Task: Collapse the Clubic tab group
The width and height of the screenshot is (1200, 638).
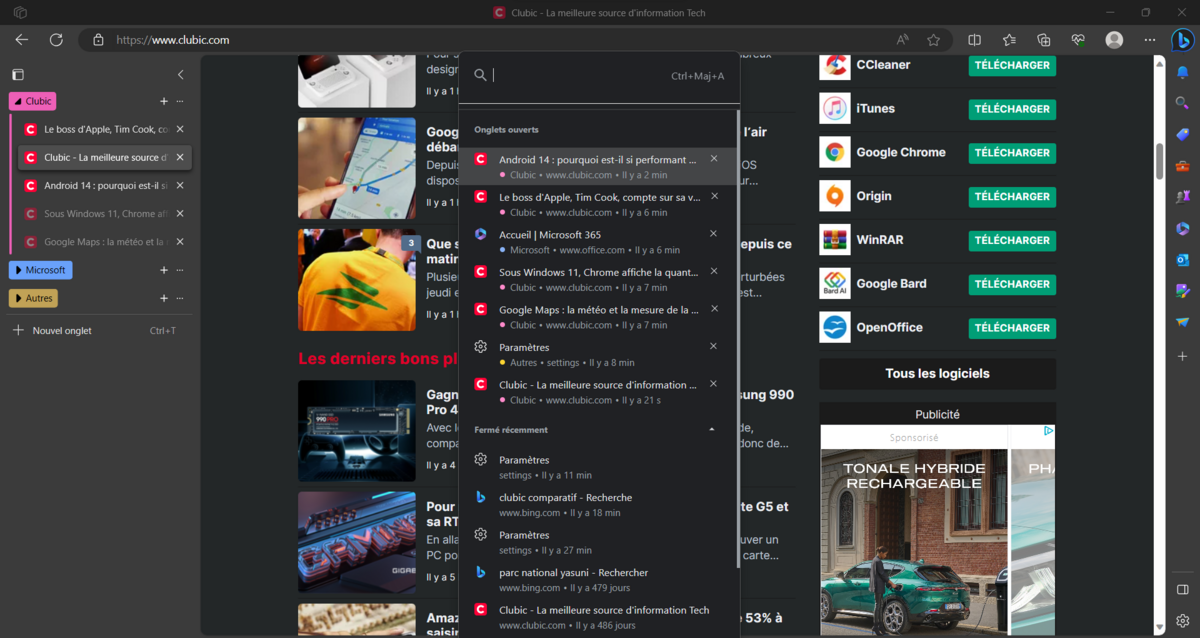Action: [x=32, y=101]
